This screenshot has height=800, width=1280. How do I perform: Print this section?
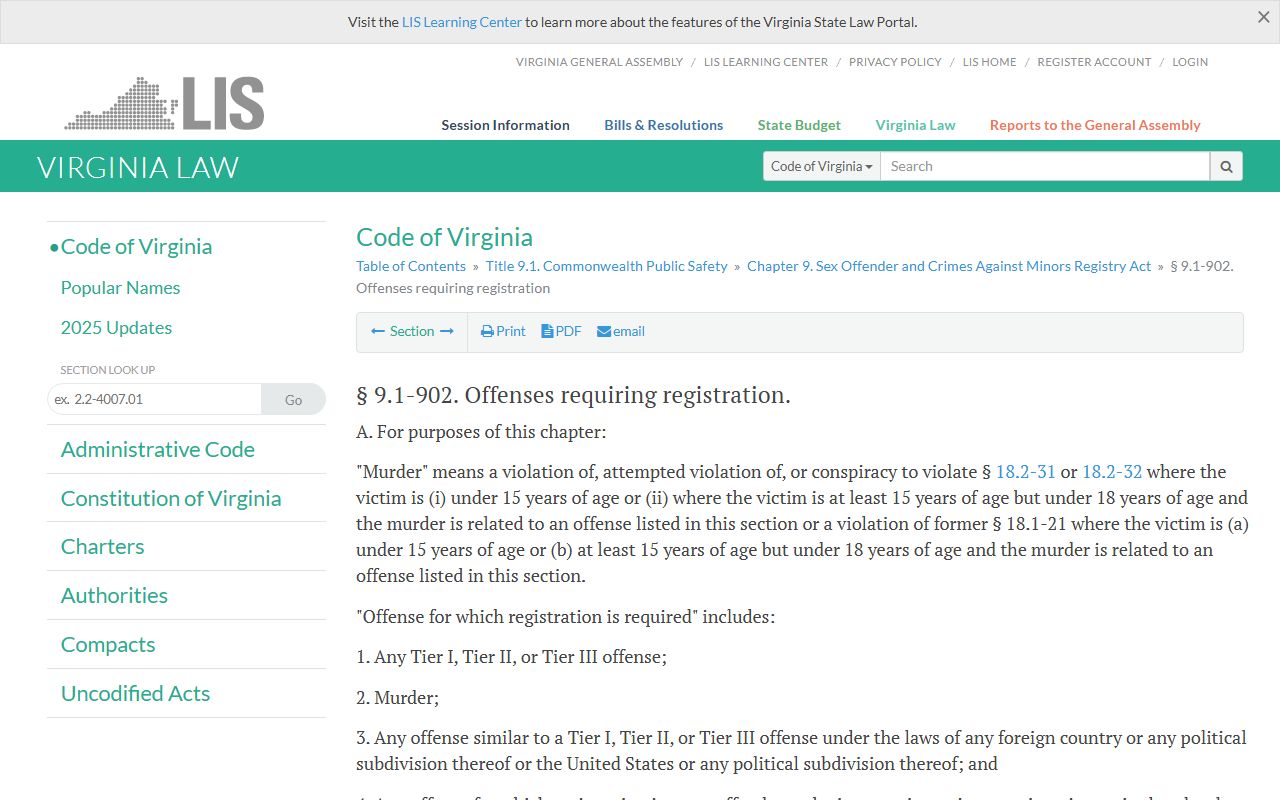pyautogui.click(x=503, y=331)
